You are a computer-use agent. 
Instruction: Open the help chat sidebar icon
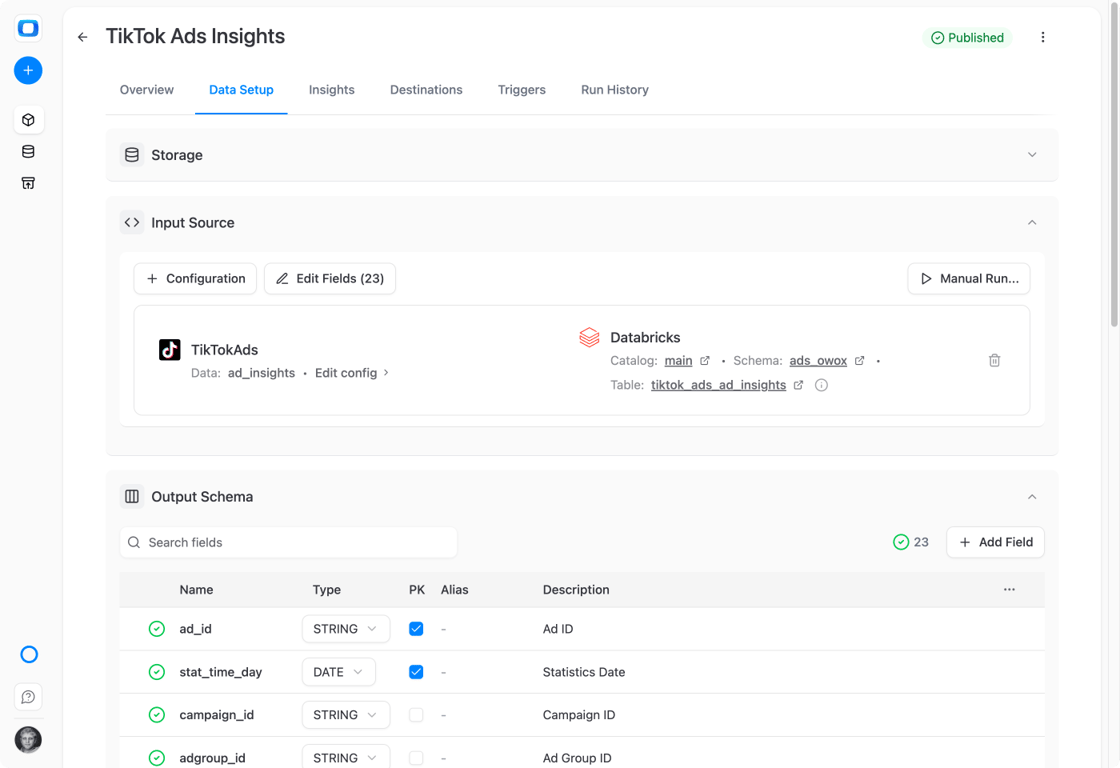(29, 697)
